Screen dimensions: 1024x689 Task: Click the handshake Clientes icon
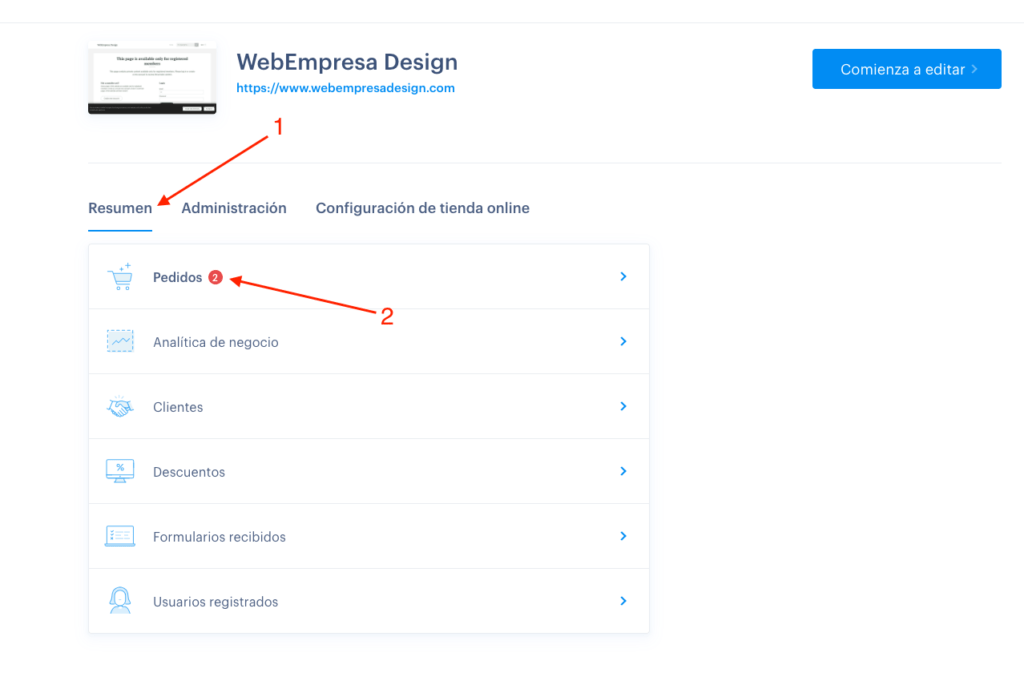120,406
